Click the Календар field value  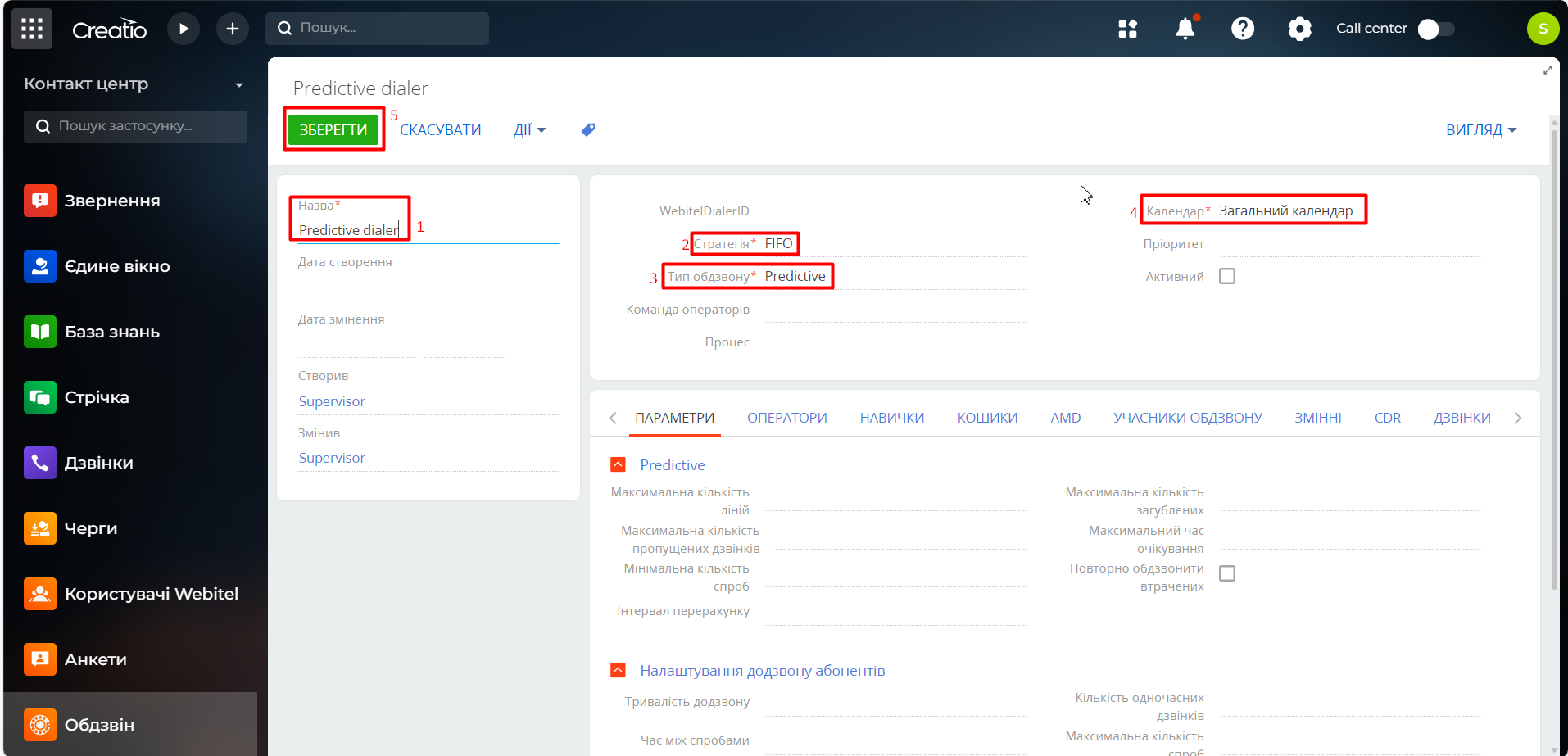click(1285, 211)
